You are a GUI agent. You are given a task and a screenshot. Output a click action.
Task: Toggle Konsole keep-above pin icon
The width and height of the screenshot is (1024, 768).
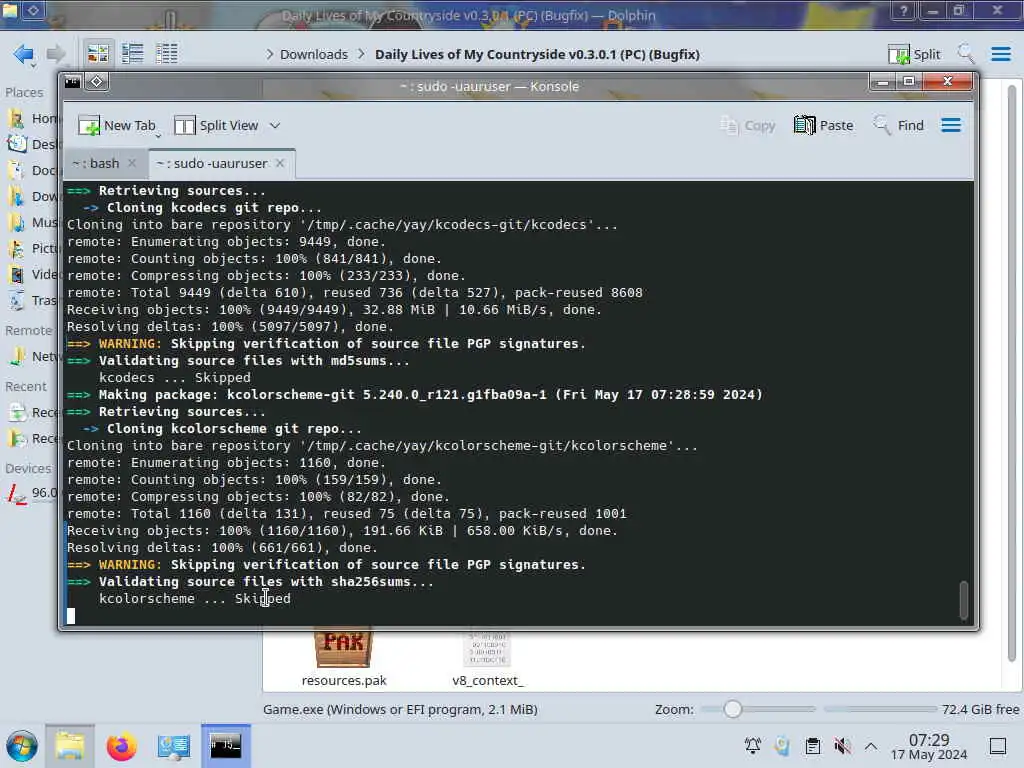97,82
